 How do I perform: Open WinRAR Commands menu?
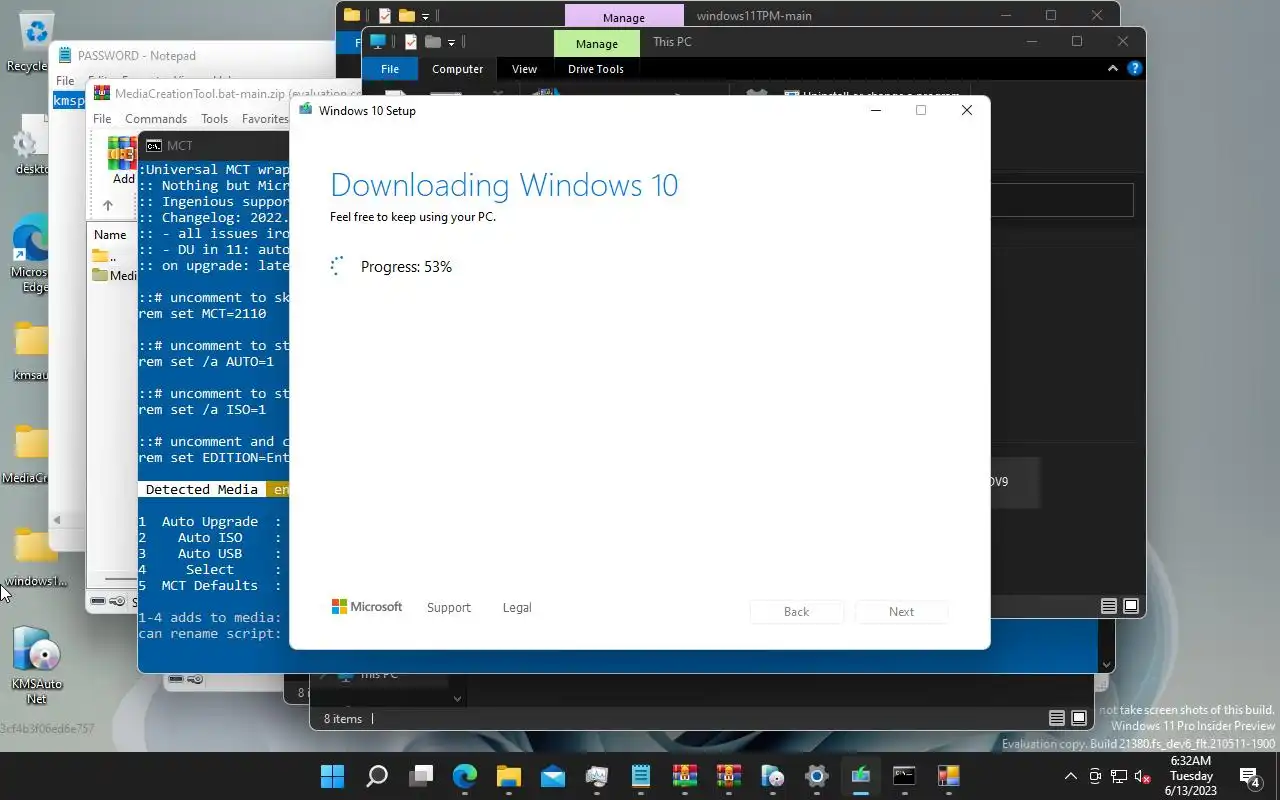[156, 118]
